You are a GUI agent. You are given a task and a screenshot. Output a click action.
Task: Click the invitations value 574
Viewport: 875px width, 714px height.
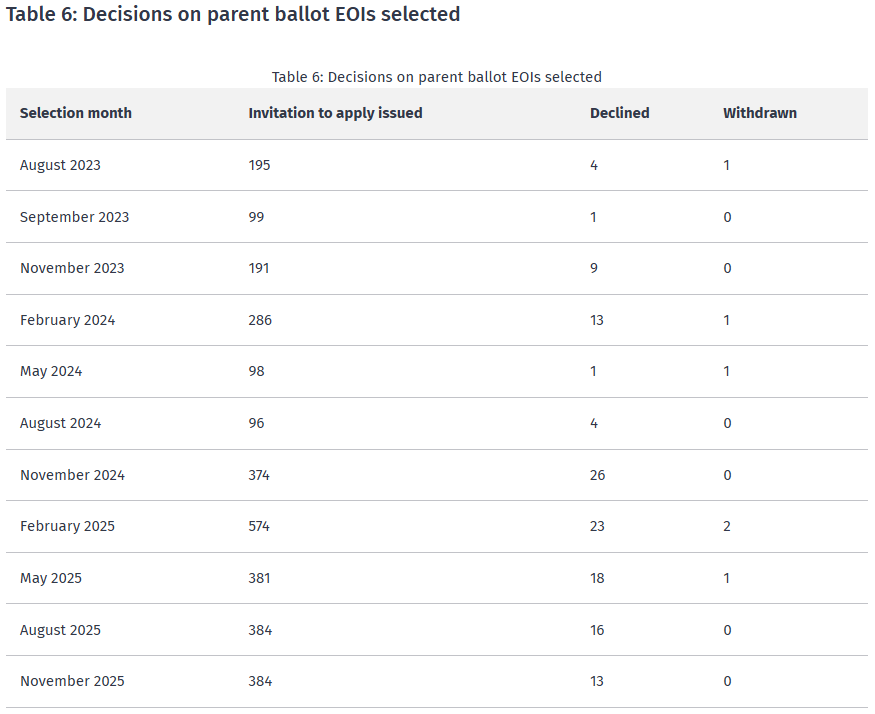click(260, 526)
